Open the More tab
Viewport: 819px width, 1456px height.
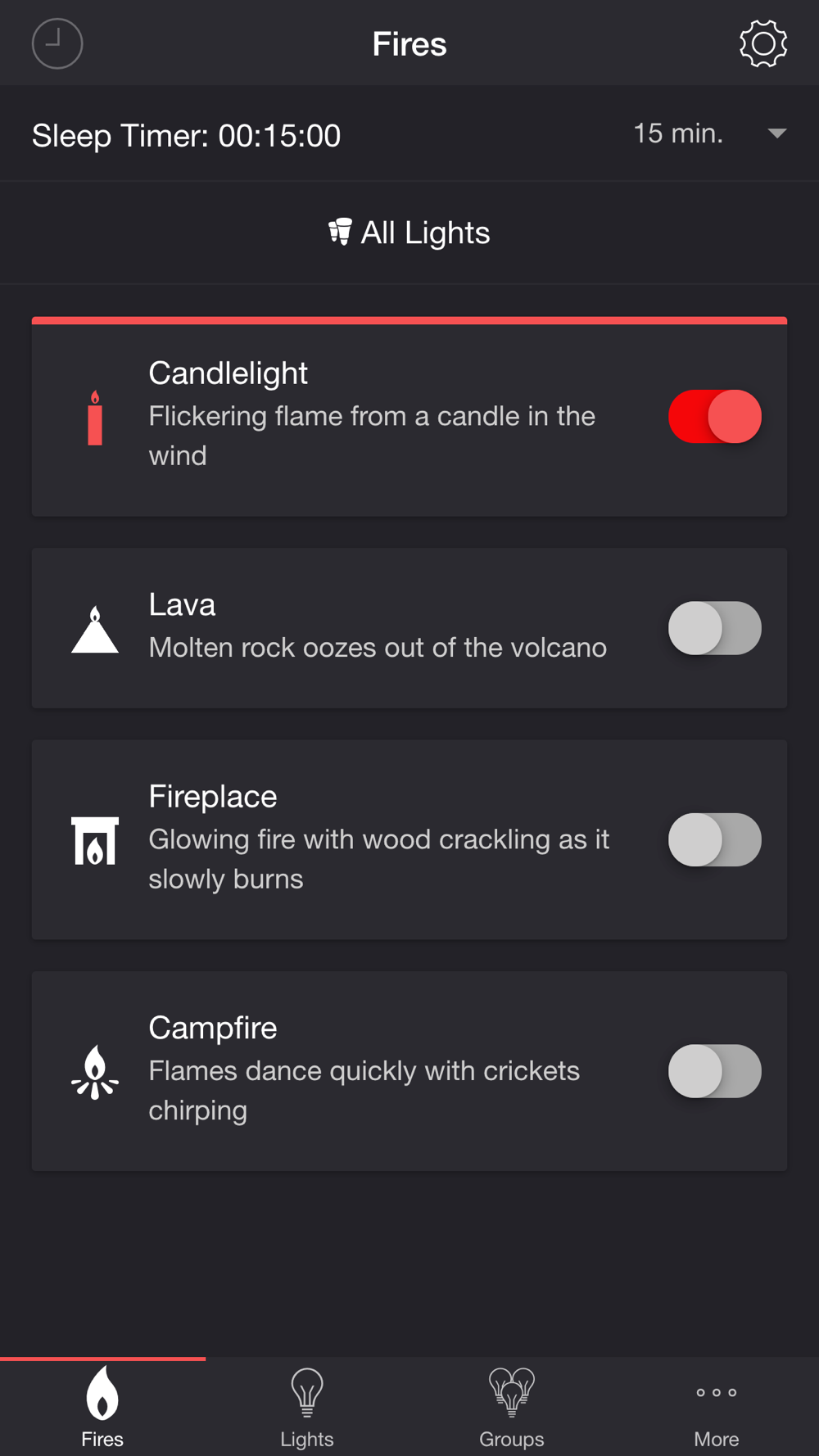pyautogui.click(x=717, y=1408)
